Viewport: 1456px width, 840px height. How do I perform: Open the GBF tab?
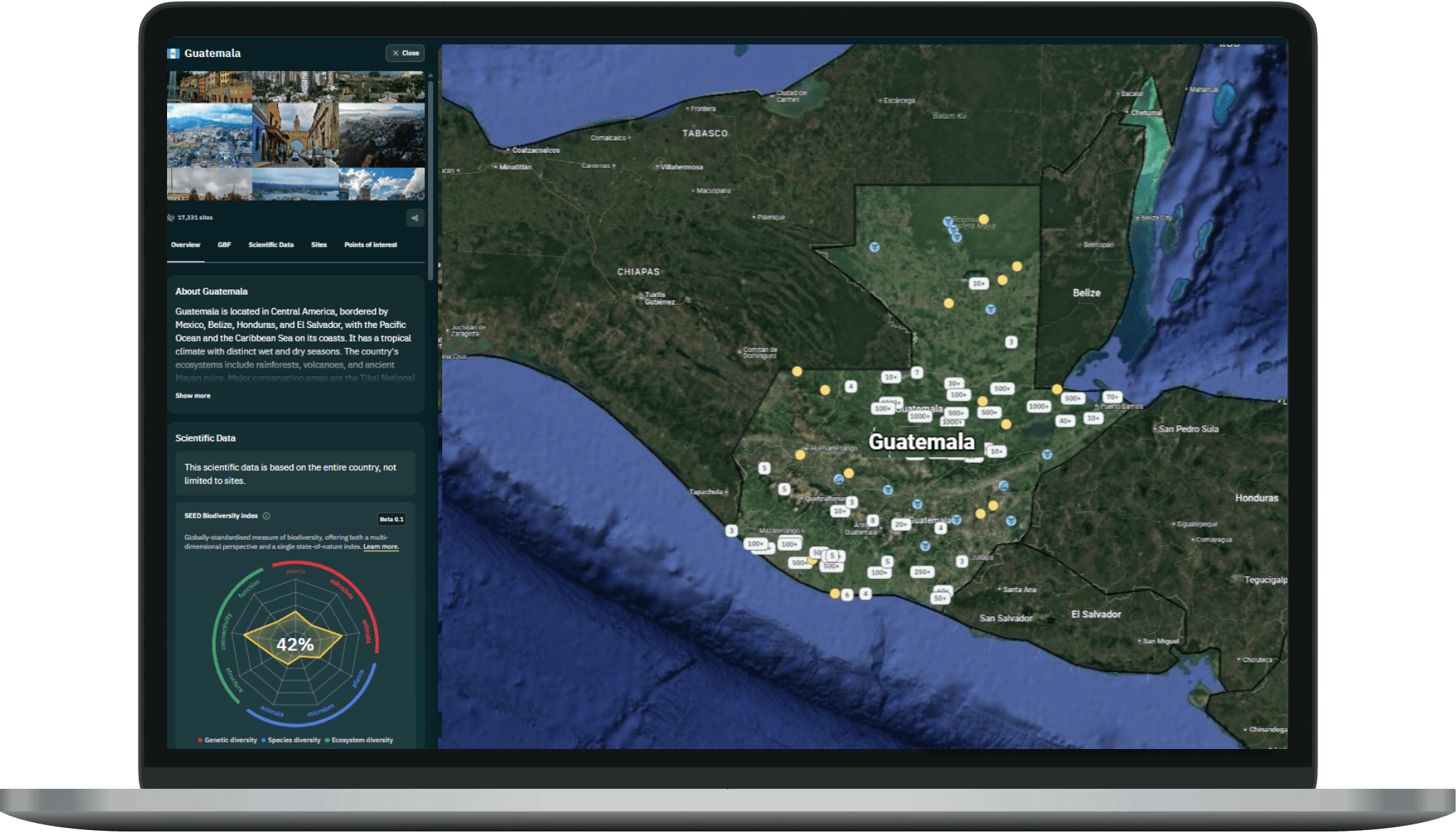224,245
